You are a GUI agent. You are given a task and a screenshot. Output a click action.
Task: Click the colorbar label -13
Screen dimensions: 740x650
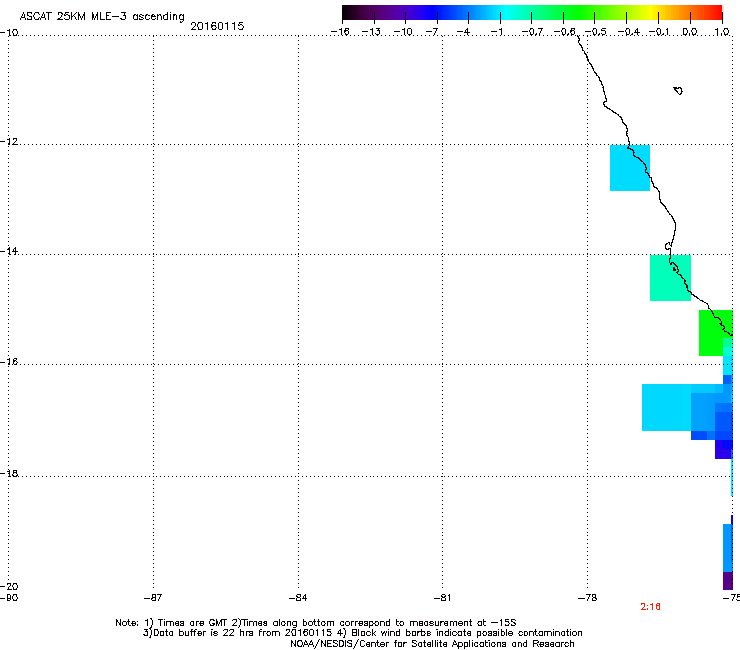[371, 32]
